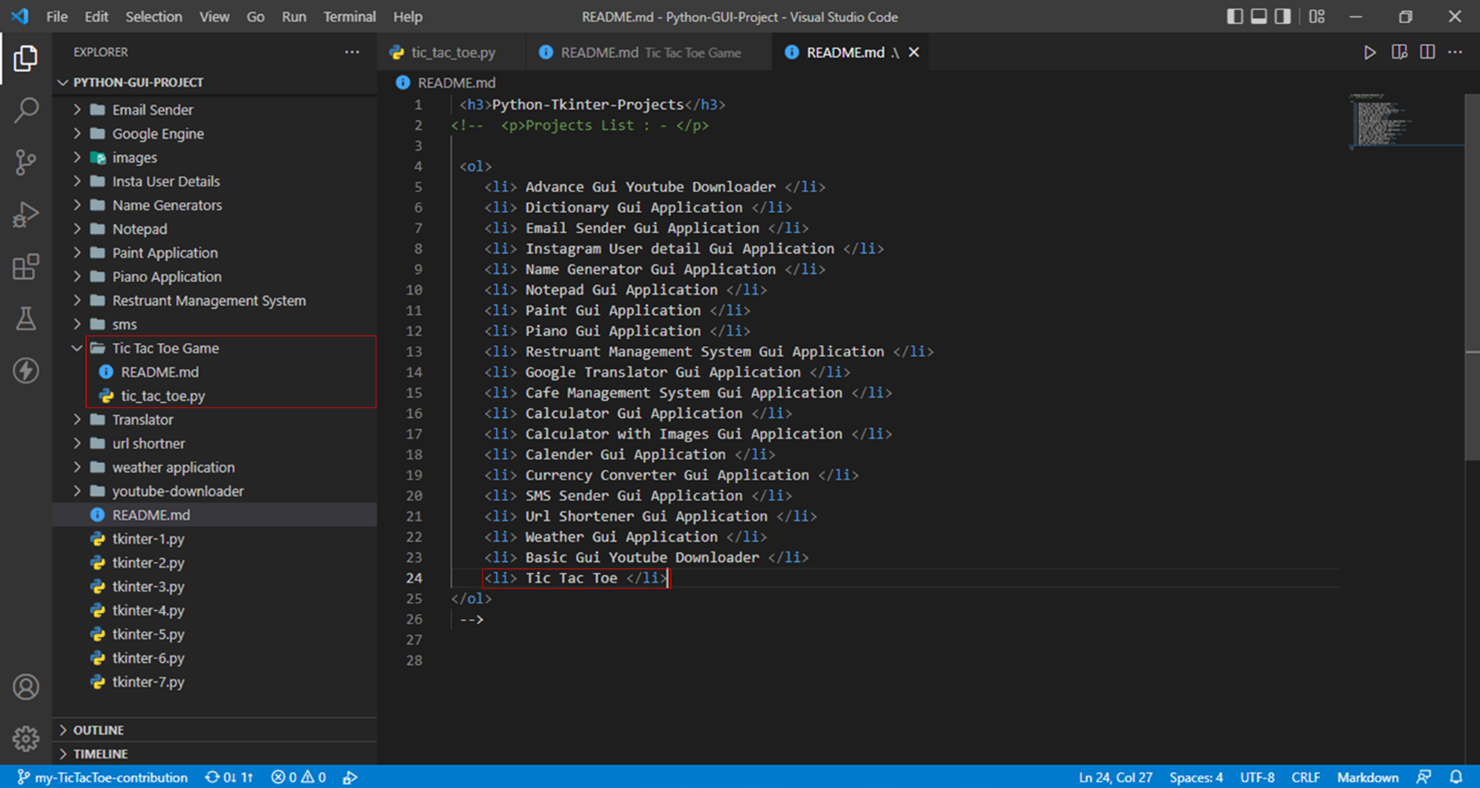Open notifications bell in status bar
Screen dimensions: 1480x788
tap(1456, 777)
